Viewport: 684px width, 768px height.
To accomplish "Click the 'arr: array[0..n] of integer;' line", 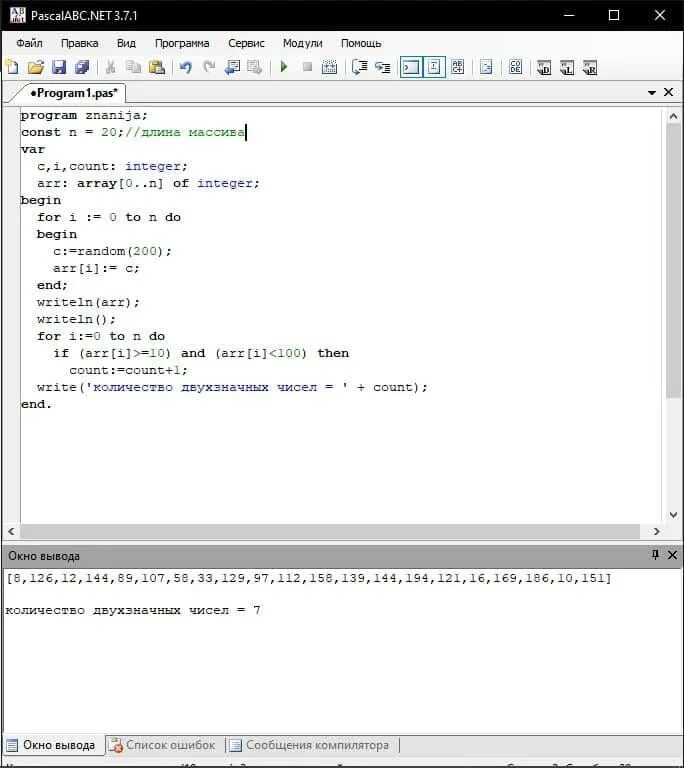I will point(148,183).
